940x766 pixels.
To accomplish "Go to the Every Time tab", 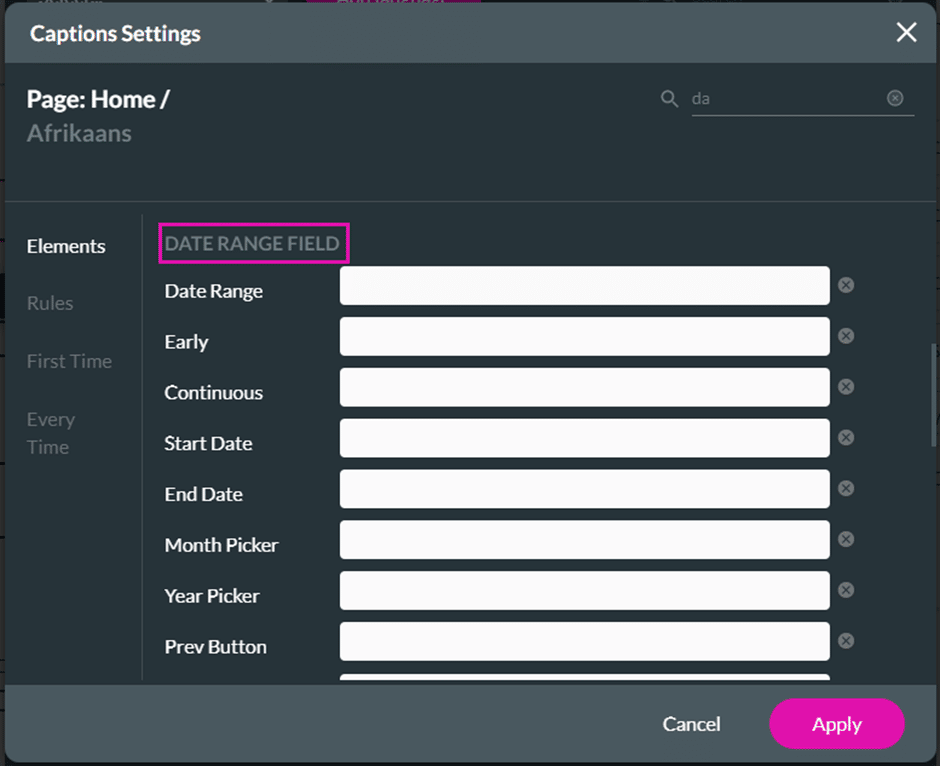I will [x=50, y=433].
